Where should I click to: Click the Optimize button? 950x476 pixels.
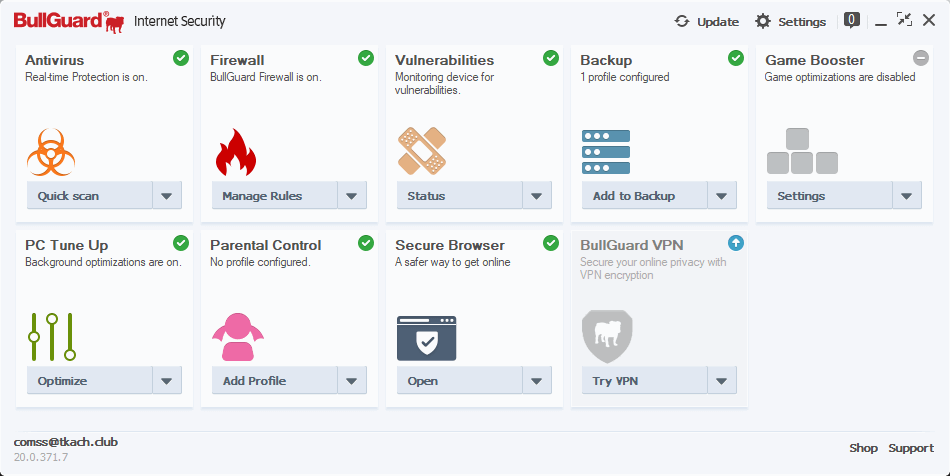[88, 381]
